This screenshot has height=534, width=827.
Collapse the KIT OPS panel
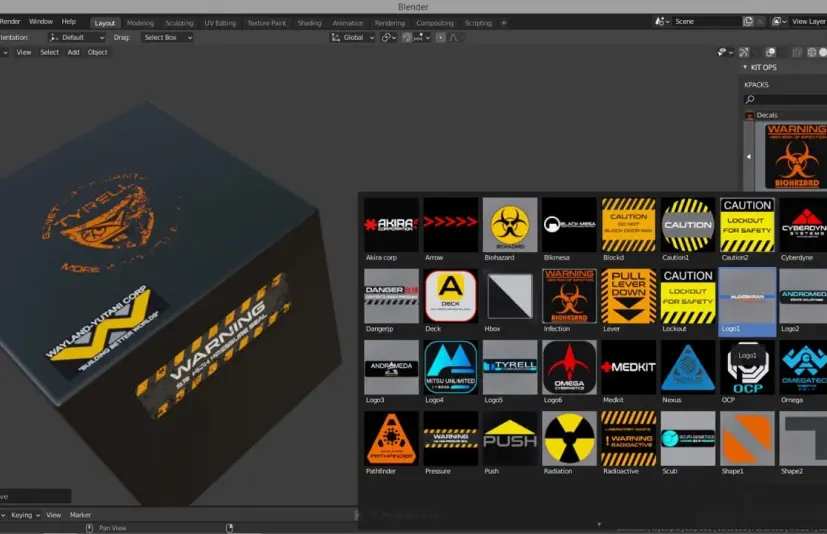pyautogui.click(x=745, y=68)
